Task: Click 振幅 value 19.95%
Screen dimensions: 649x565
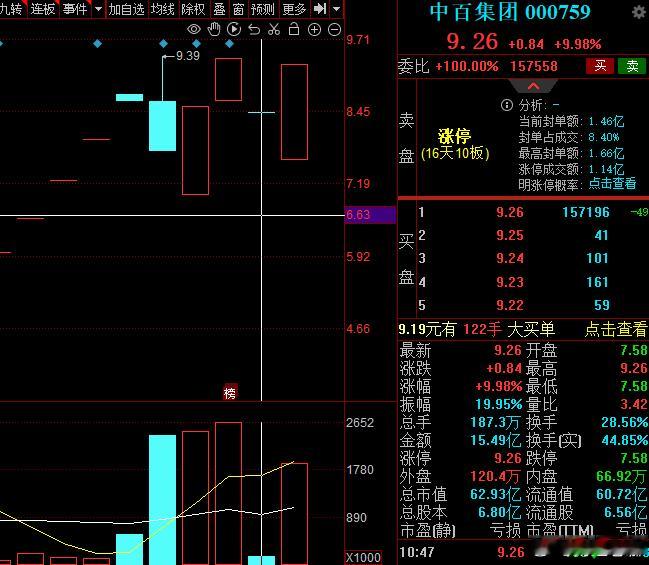Action: tap(499, 404)
